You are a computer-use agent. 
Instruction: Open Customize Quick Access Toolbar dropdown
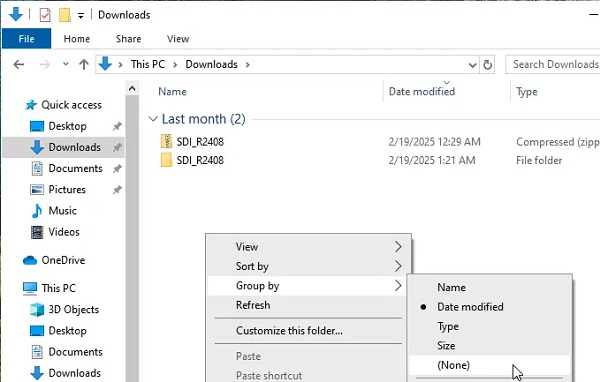81,15
